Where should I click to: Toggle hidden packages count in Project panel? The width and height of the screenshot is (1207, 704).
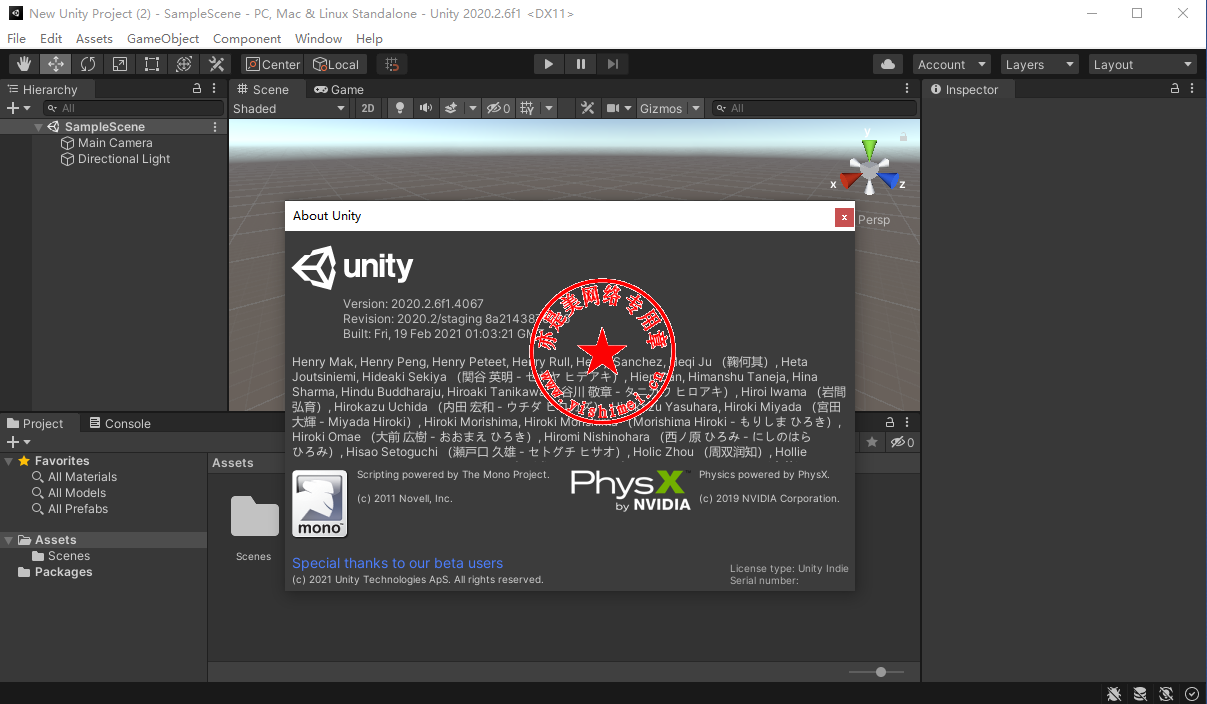click(x=903, y=442)
